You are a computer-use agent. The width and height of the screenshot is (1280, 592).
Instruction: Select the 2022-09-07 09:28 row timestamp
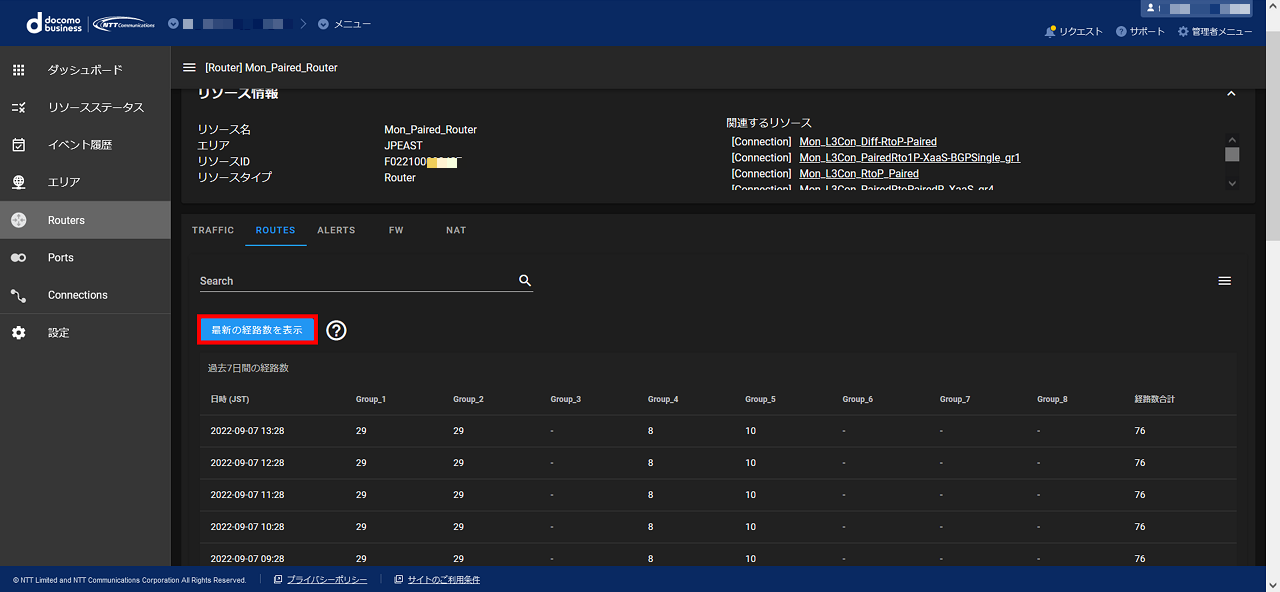tap(248, 559)
